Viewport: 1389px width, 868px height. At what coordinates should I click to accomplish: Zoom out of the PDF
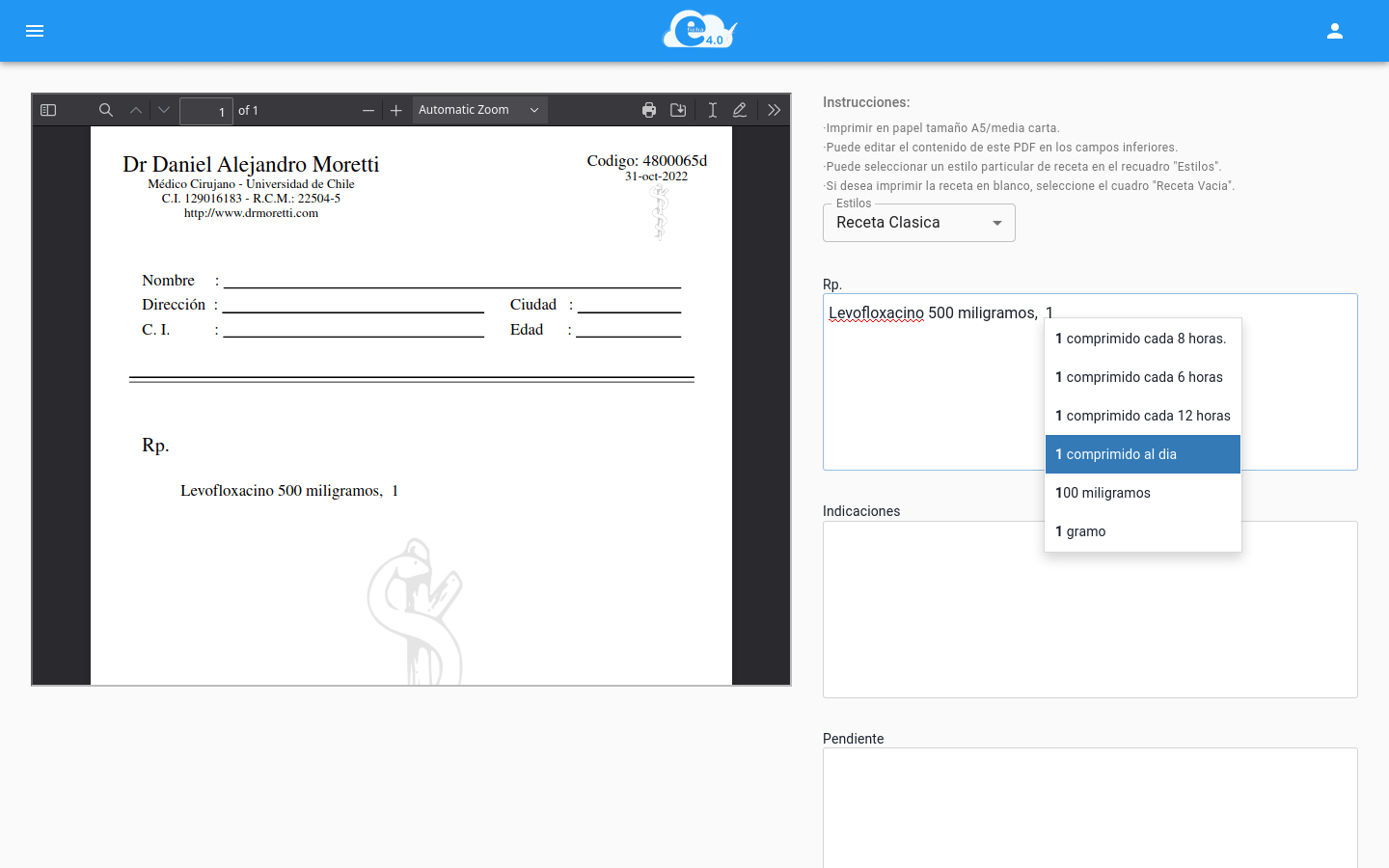pyautogui.click(x=368, y=110)
